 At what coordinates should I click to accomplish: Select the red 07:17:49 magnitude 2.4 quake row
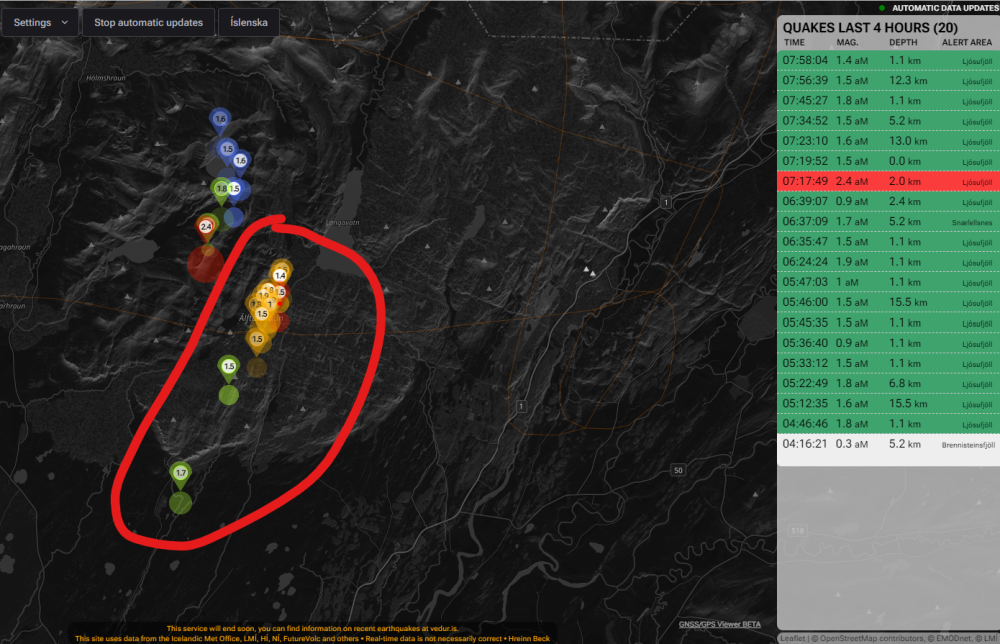[887, 181]
